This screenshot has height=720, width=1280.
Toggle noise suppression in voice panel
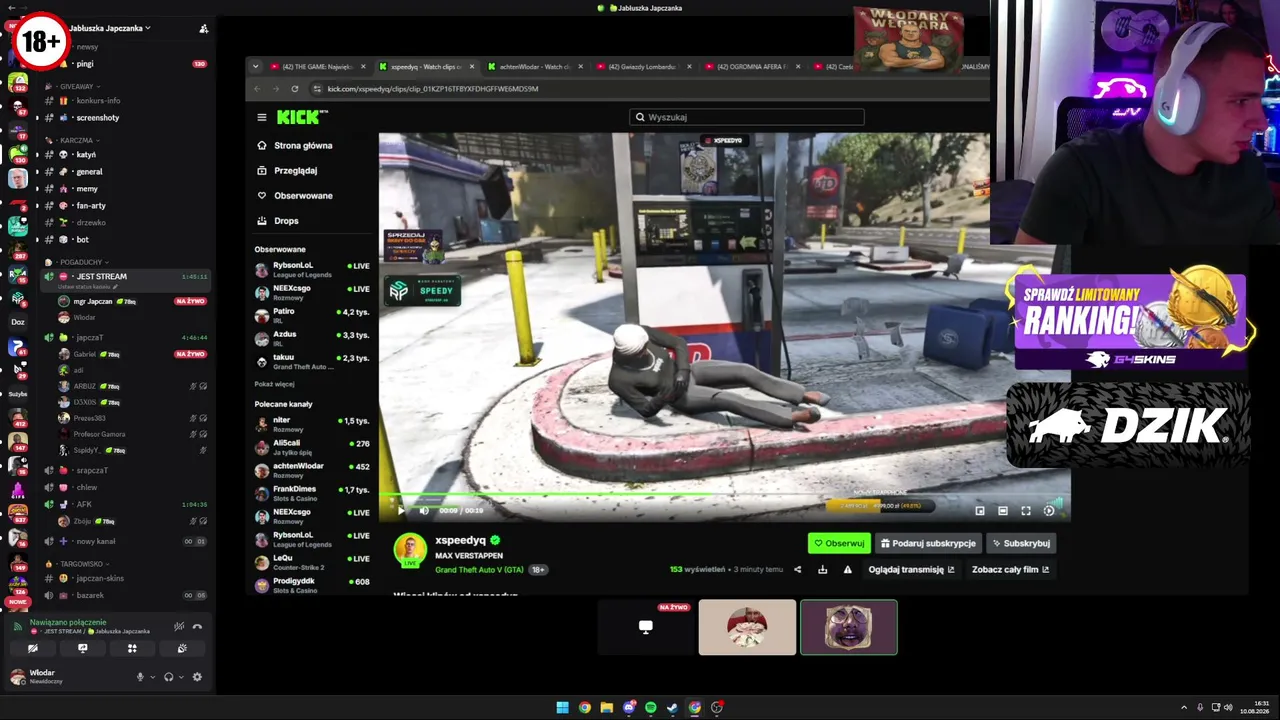pos(179,627)
